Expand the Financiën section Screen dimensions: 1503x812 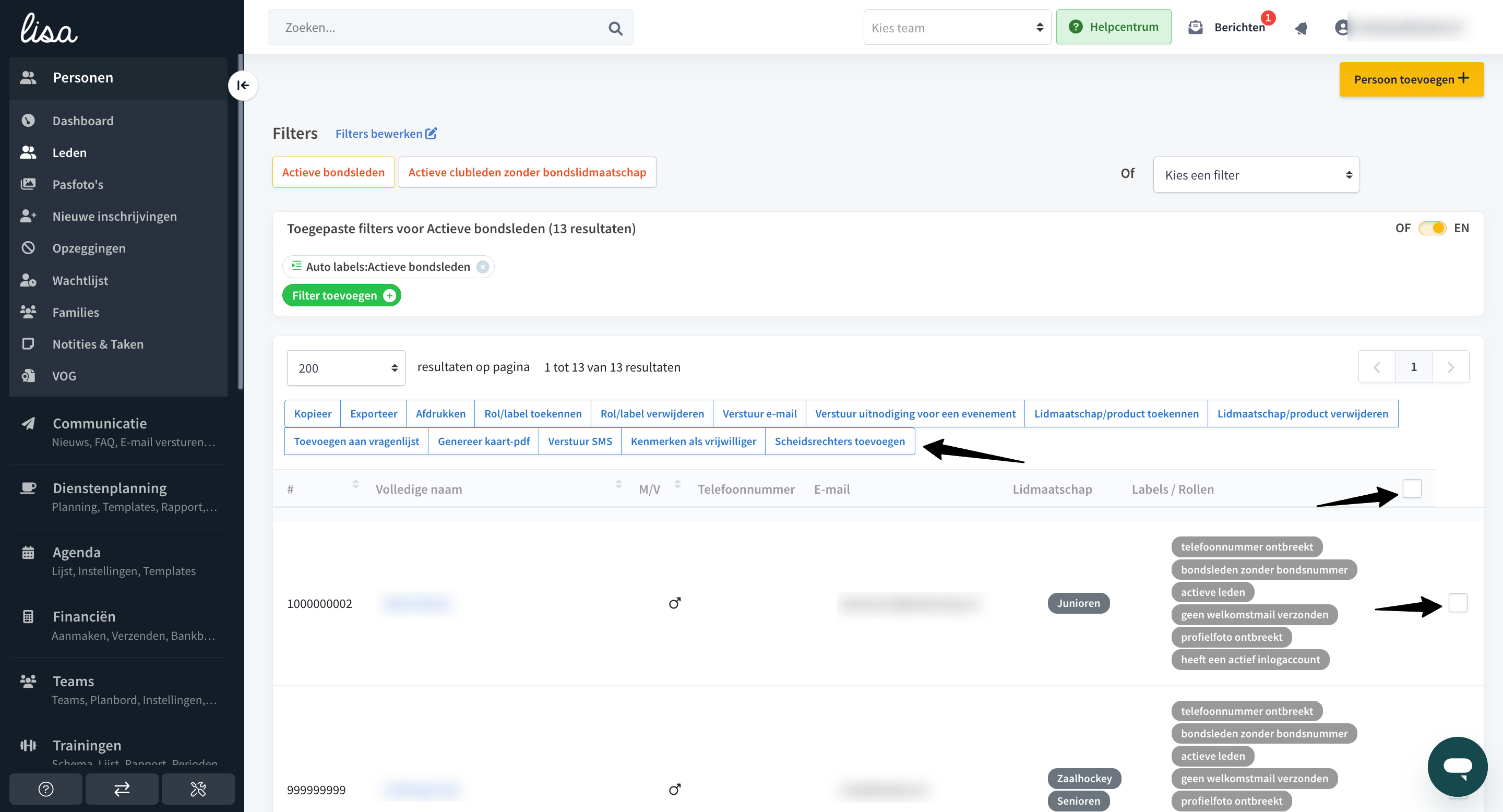[118, 625]
